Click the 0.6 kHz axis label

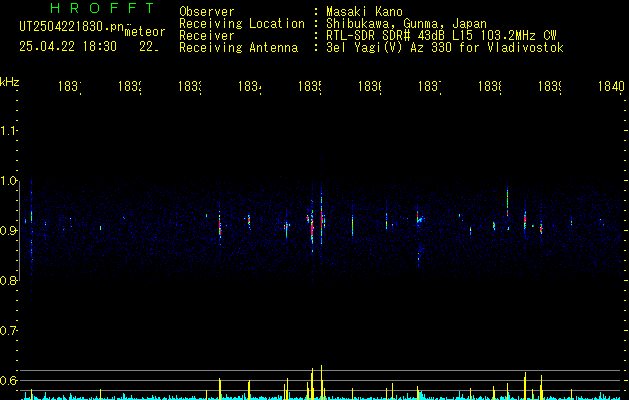pyautogui.click(x=8, y=380)
